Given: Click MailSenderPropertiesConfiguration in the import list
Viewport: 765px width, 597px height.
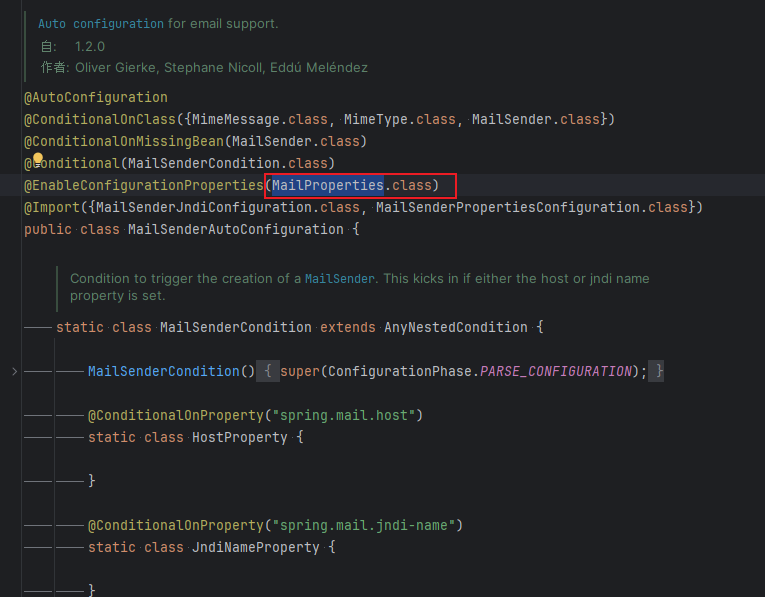Looking at the screenshot, I should tap(508, 207).
